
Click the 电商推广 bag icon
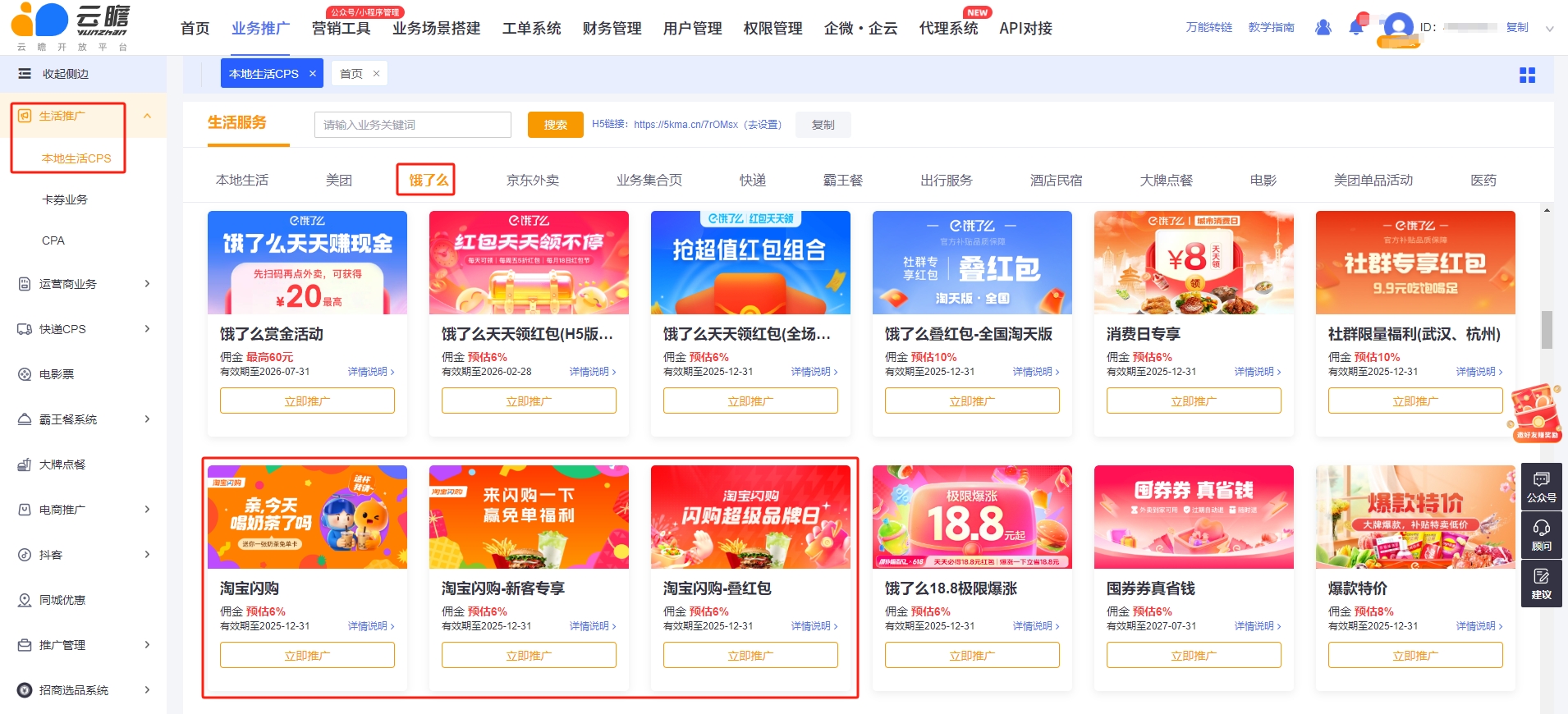pos(25,510)
